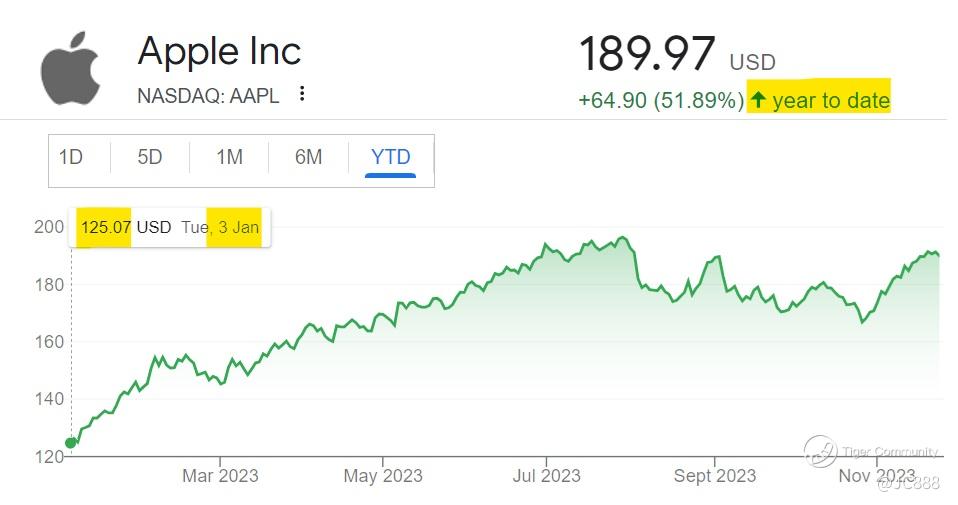Click the NASDAQ: AAPL ticker label
The width and height of the screenshot is (958, 505).
click(x=208, y=95)
